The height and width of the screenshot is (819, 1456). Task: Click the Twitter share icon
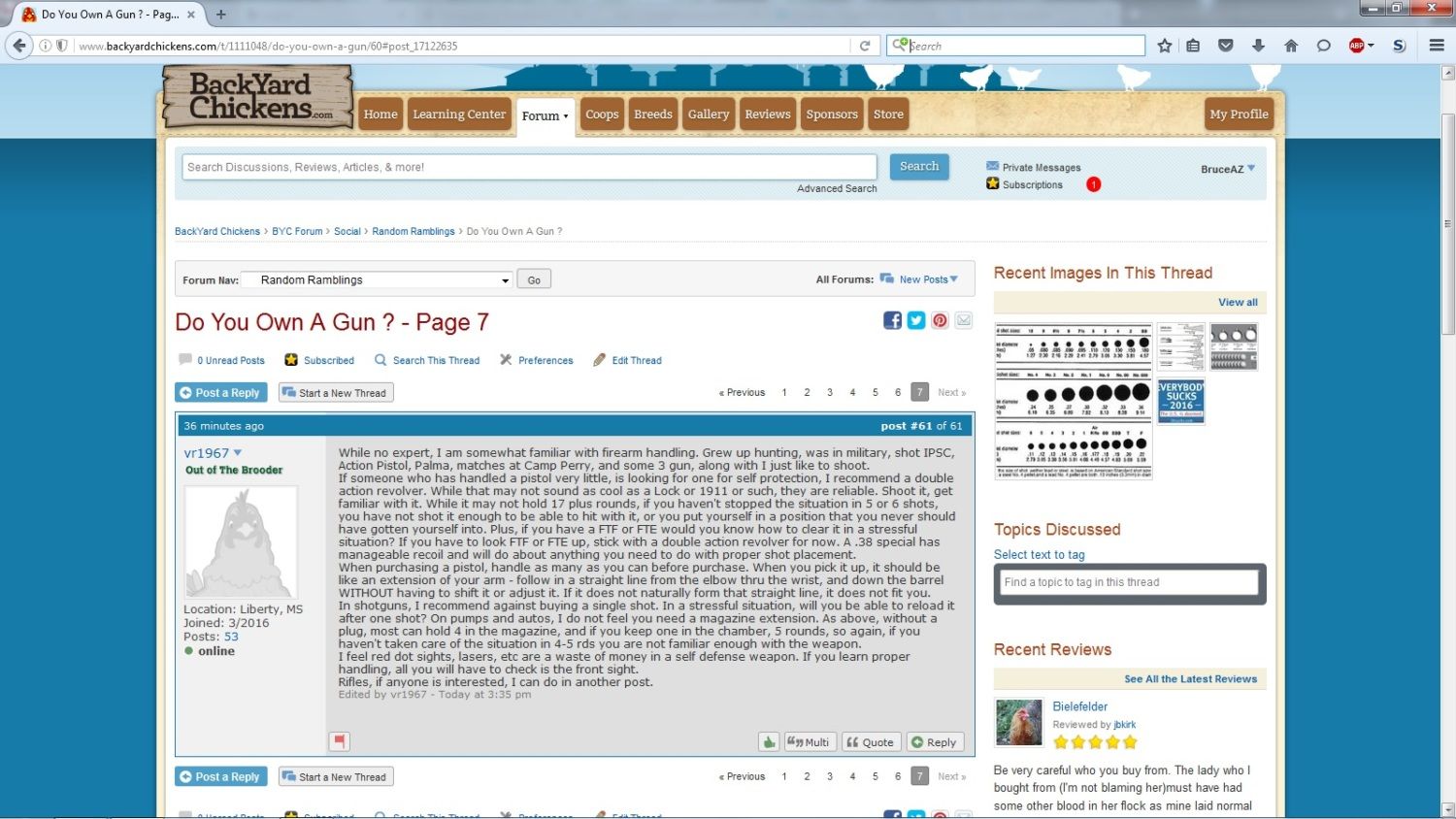click(915, 320)
